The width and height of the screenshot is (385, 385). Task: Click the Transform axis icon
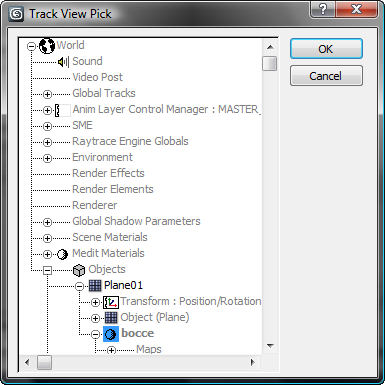[x=111, y=302]
